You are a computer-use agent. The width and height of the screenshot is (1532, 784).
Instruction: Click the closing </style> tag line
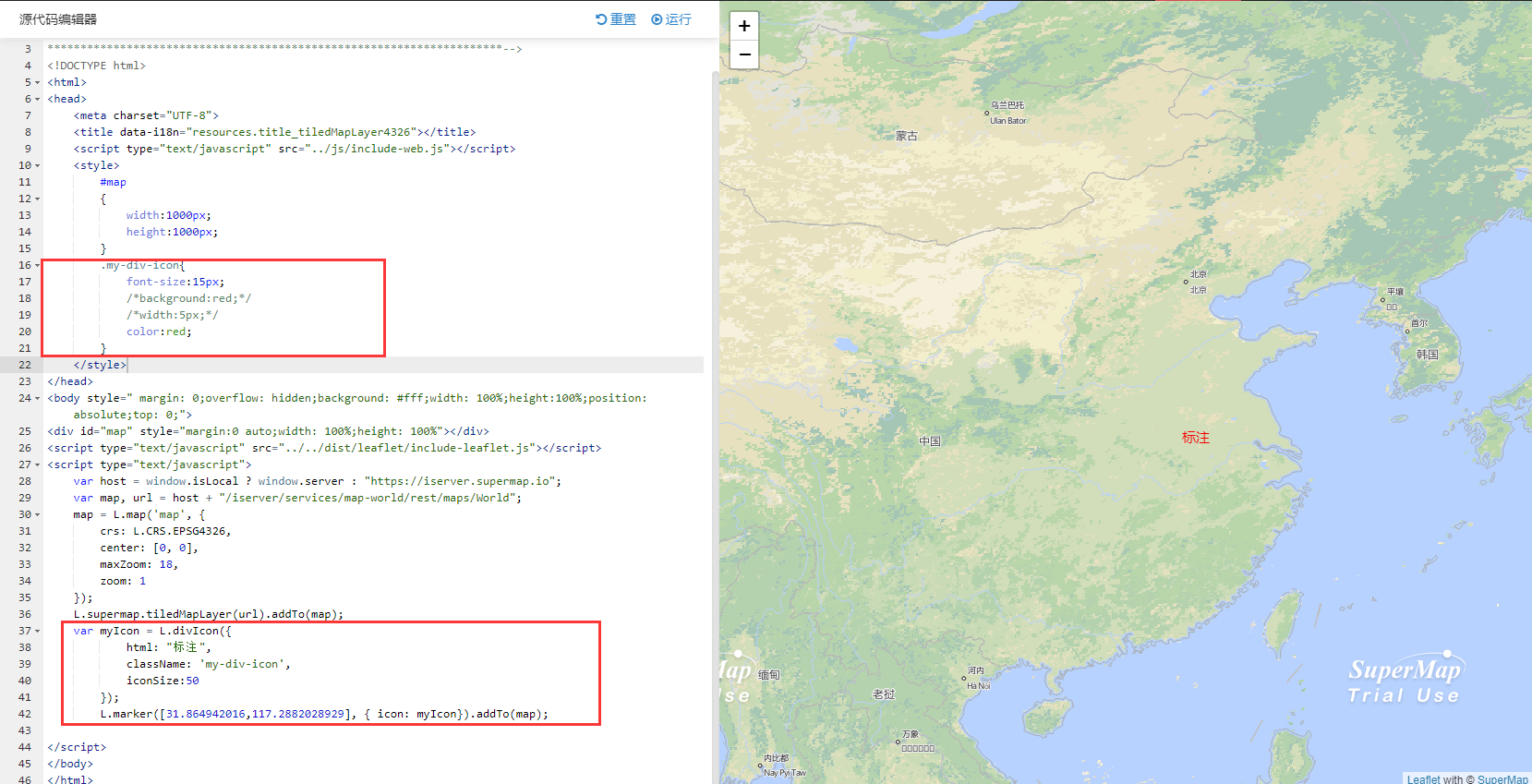point(100,365)
